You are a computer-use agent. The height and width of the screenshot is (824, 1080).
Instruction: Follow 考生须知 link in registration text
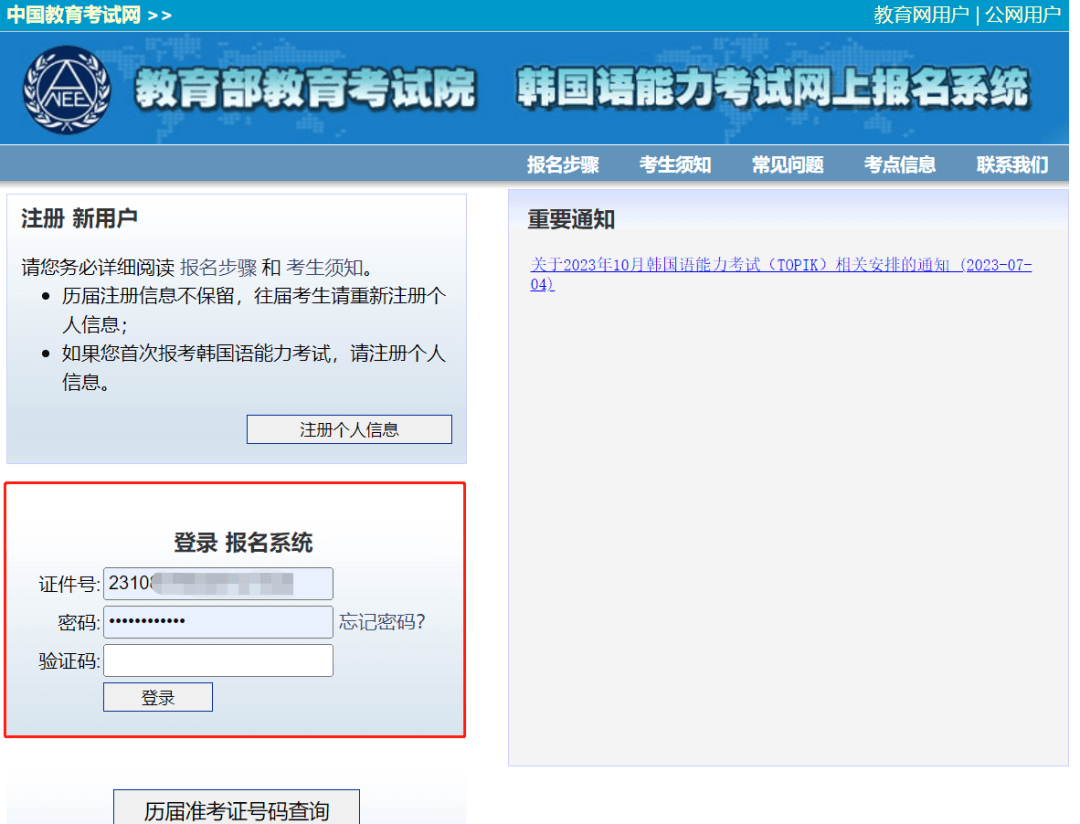click(324, 267)
